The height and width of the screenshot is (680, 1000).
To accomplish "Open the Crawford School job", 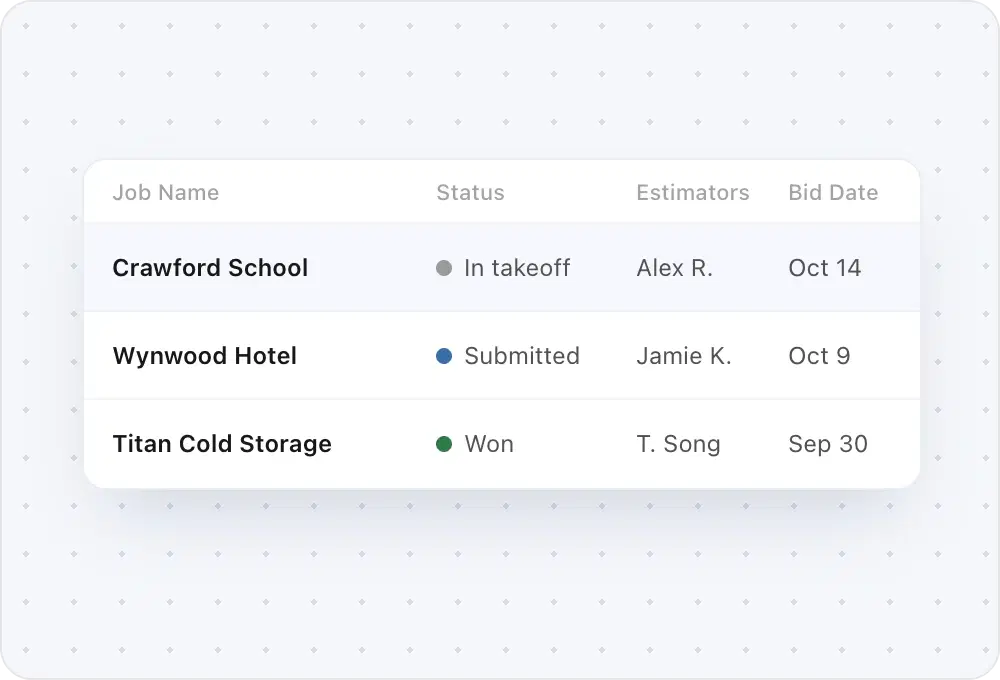I will pos(210,268).
